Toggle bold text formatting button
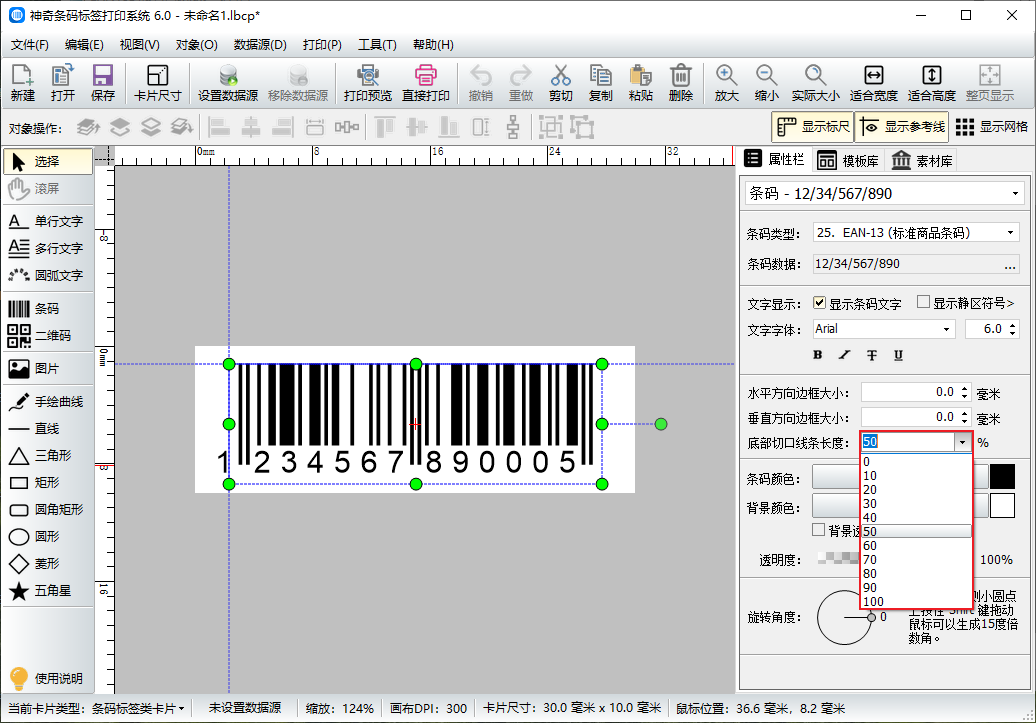The width and height of the screenshot is (1036, 723). coord(818,356)
